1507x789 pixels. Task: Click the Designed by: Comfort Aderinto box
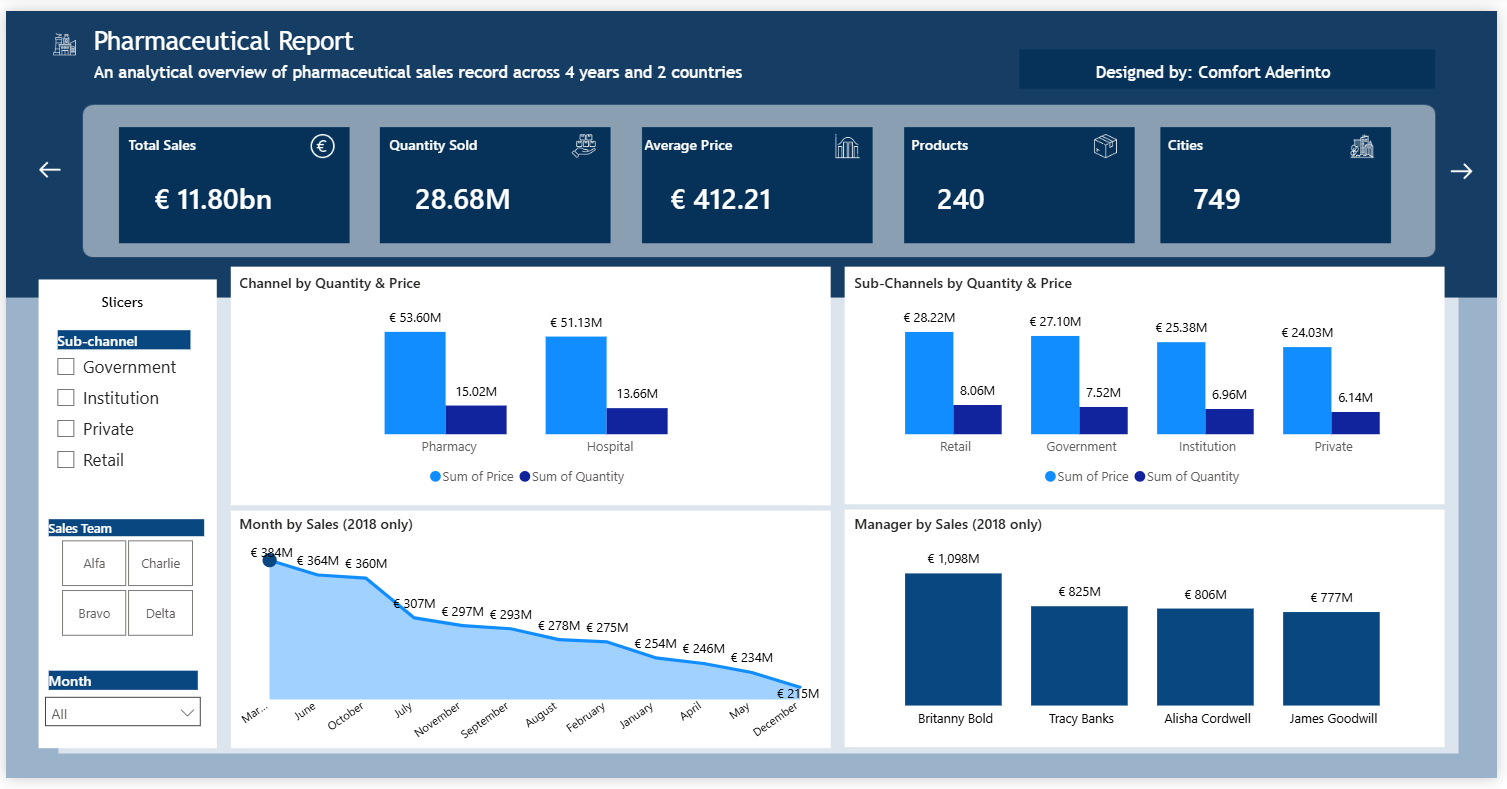coord(1227,70)
